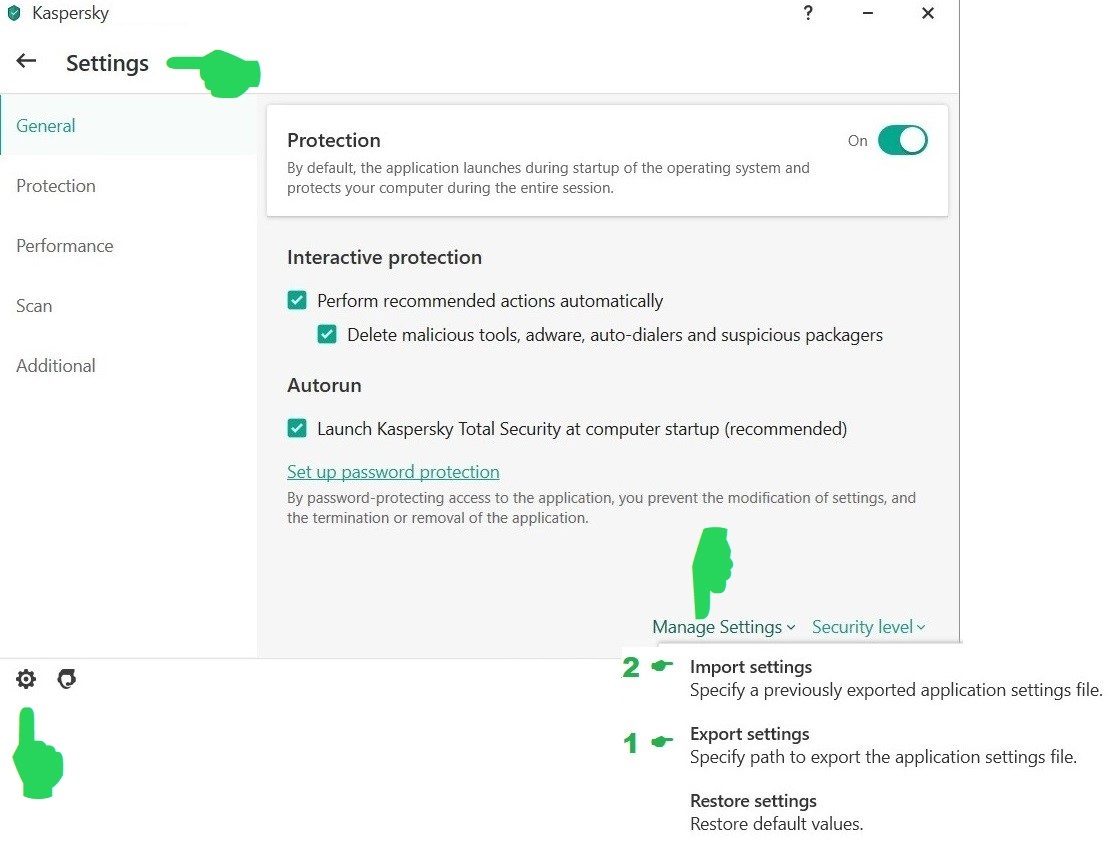This screenshot has height=844, width=1108.
Task: Select the Protection sidebar tab
Action: 56,186
